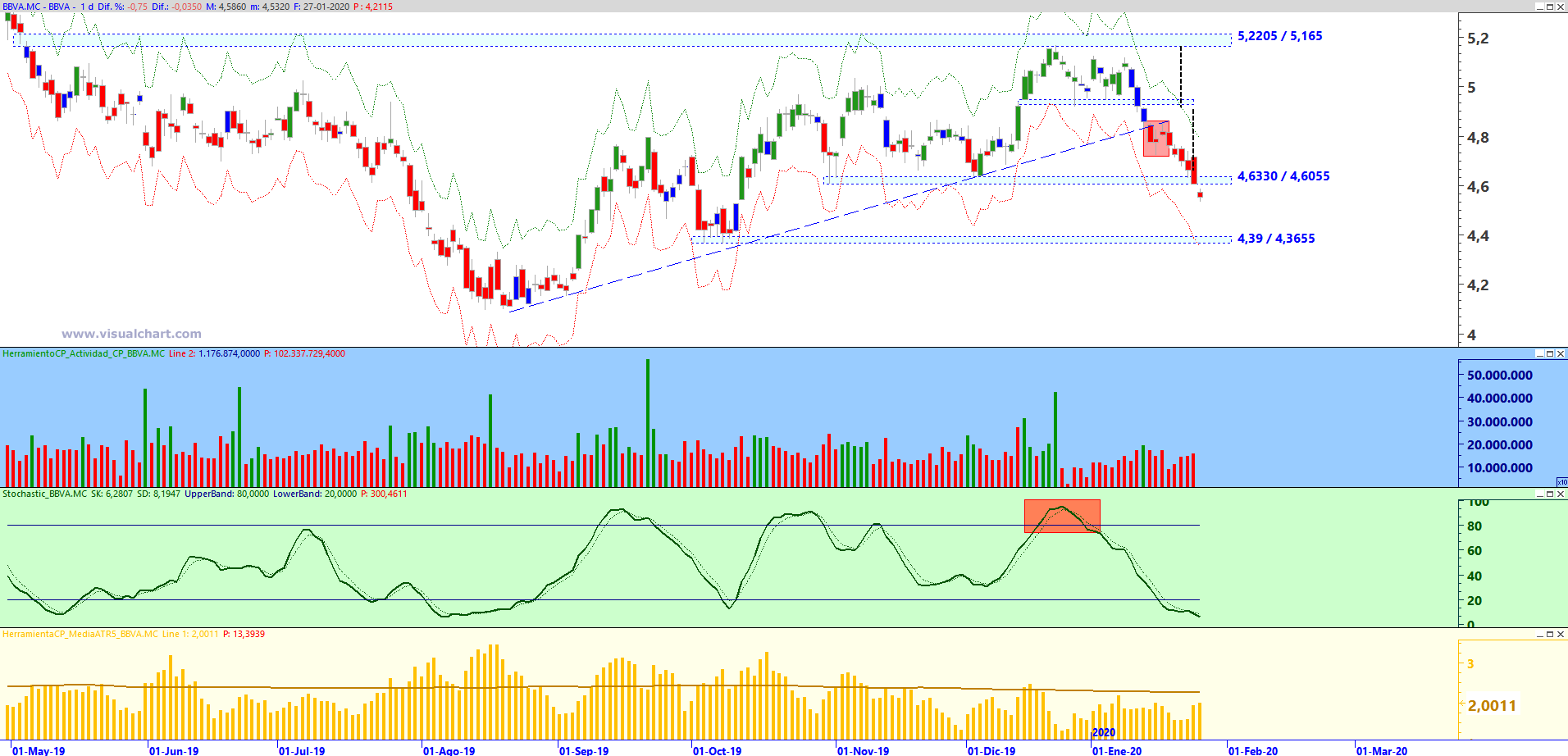Click the Stochastic_BBVA.MC indicator title
The image size is (1568, 756).
point(44,494)
